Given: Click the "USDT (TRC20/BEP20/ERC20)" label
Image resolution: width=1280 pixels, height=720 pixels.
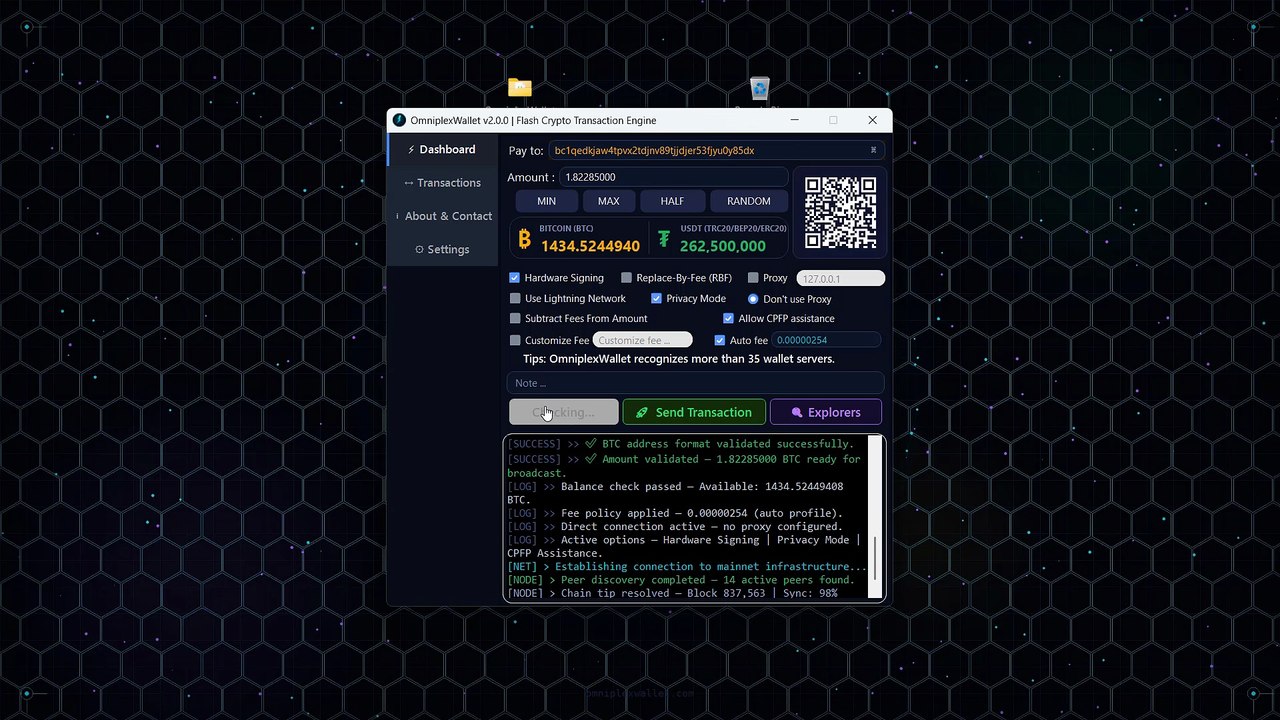Looking at the screenshot, I should pos(733,229).
